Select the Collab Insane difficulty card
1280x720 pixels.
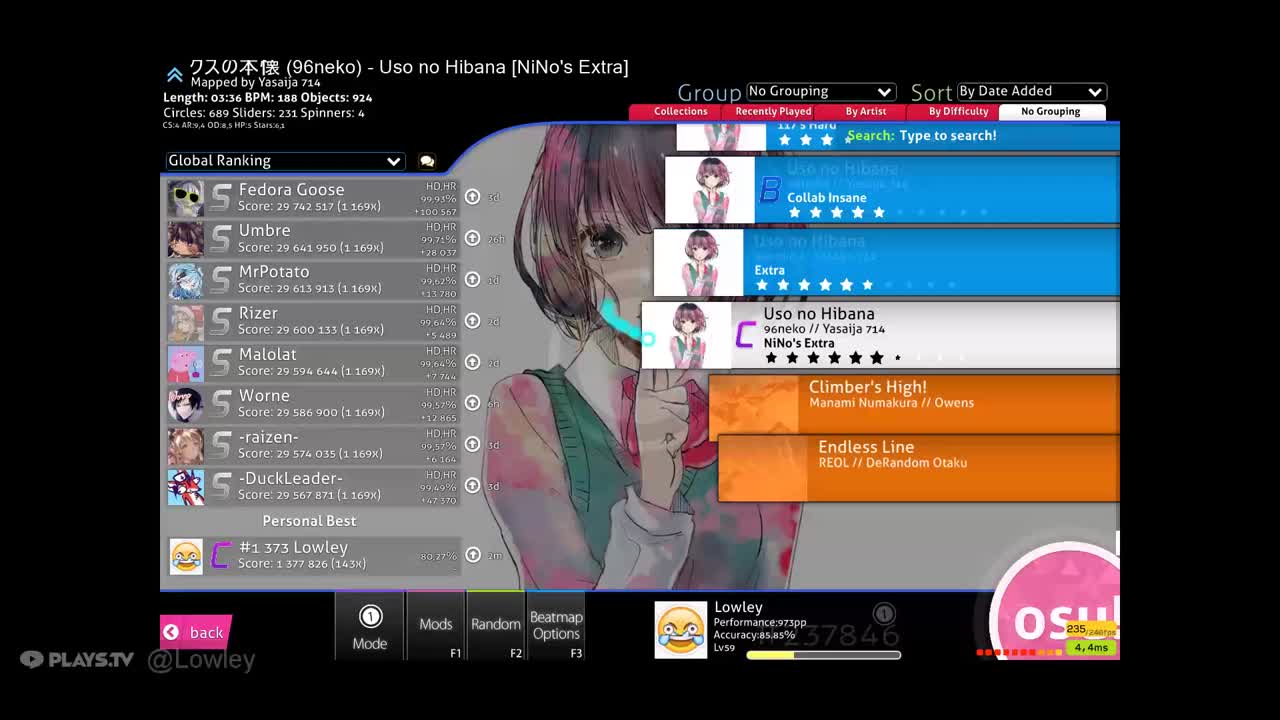point(892,190)
